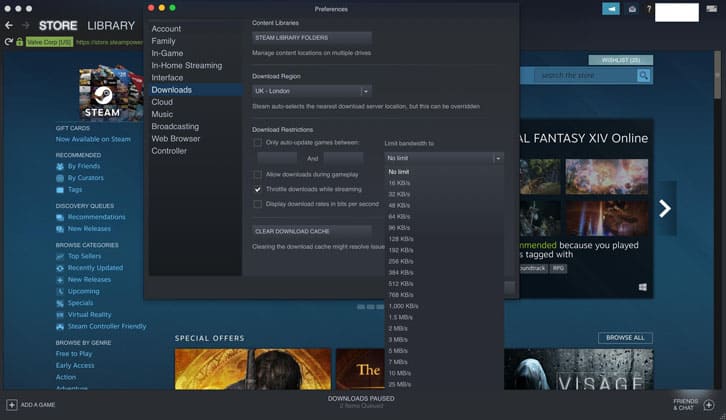Open the announcements megaphone icon
Screen dimensions: 726x420
tap(611, 9)
